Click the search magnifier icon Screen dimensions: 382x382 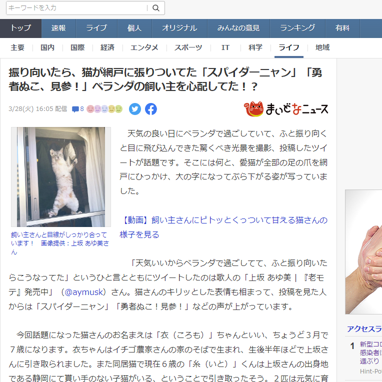(156, 8)
